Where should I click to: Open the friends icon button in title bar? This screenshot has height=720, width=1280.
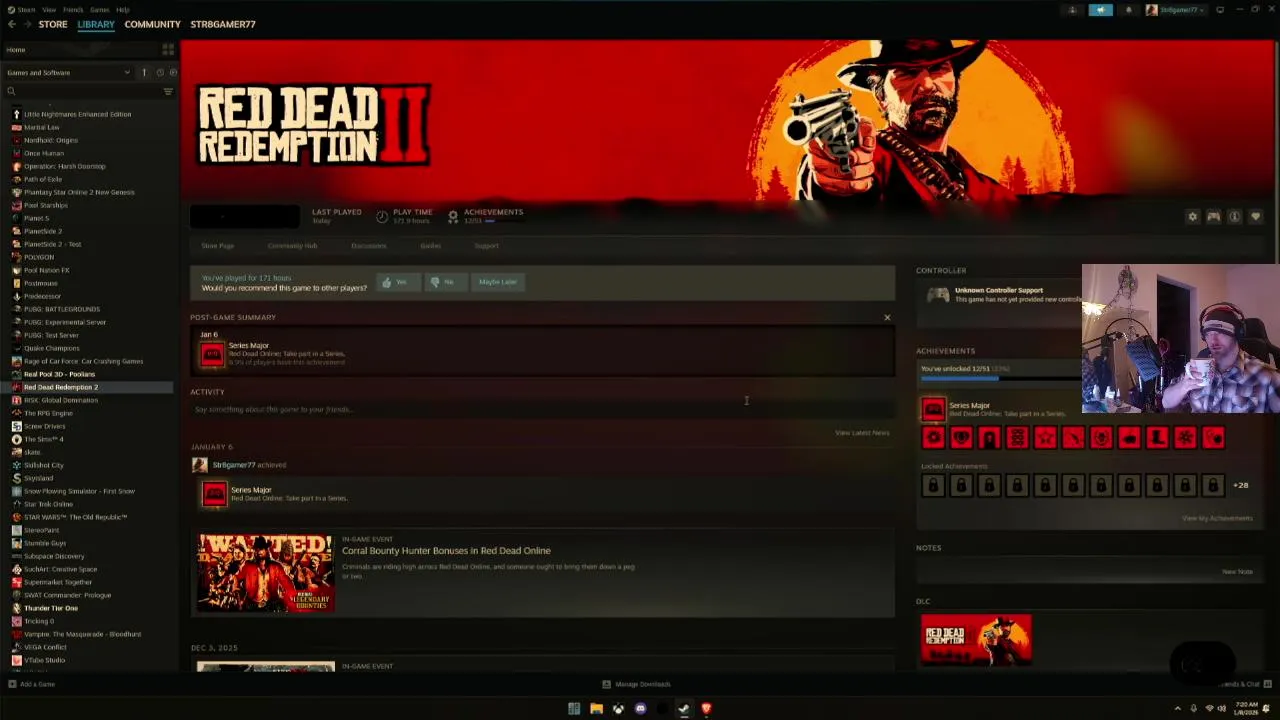[1072, 10]
